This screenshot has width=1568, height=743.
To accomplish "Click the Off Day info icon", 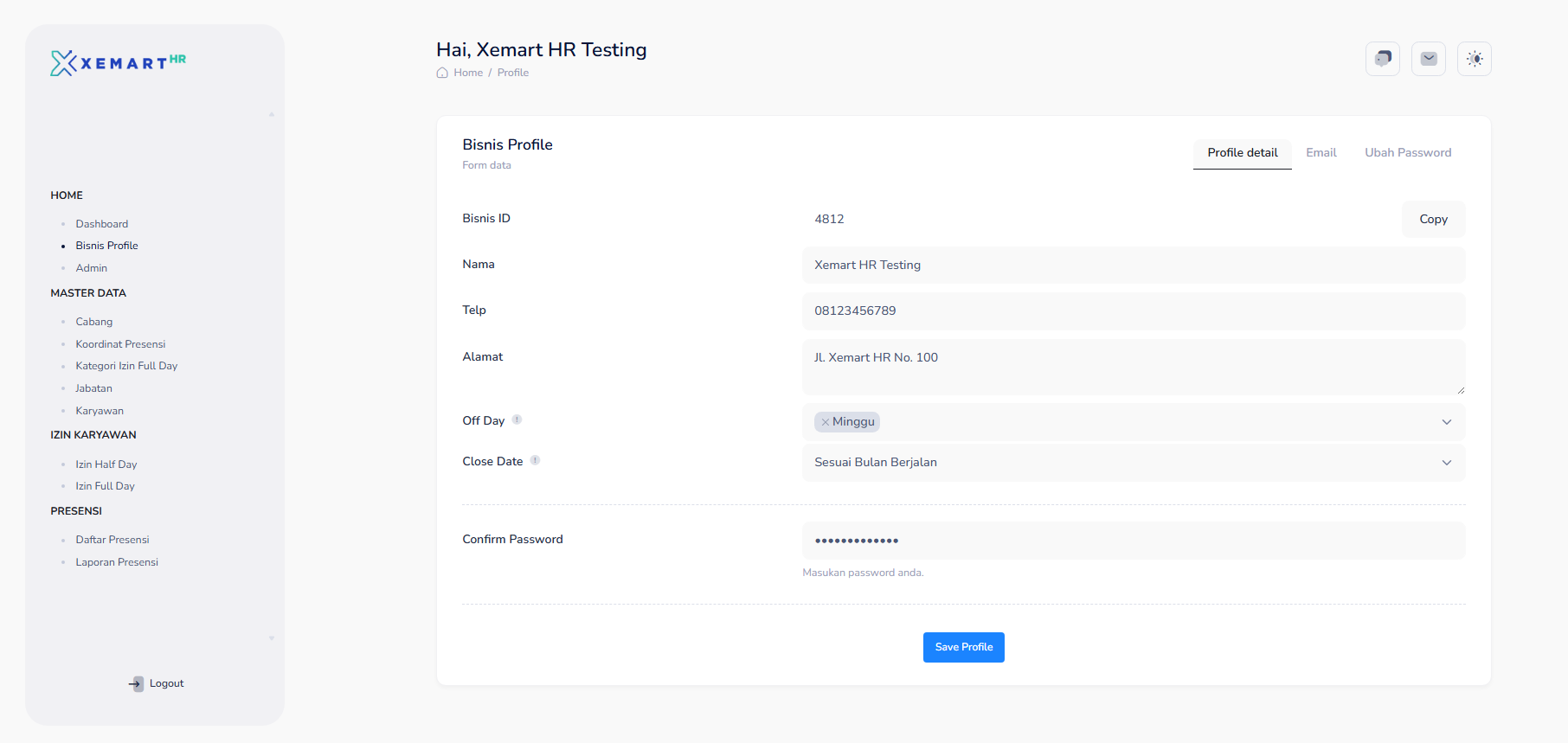I will (517, 420).
